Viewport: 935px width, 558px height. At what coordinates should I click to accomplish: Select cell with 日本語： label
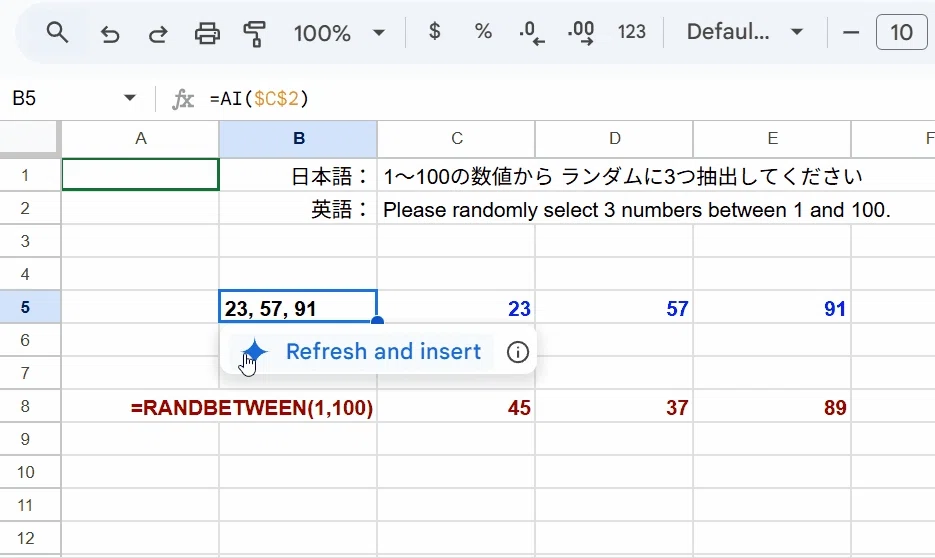point(298,176)
